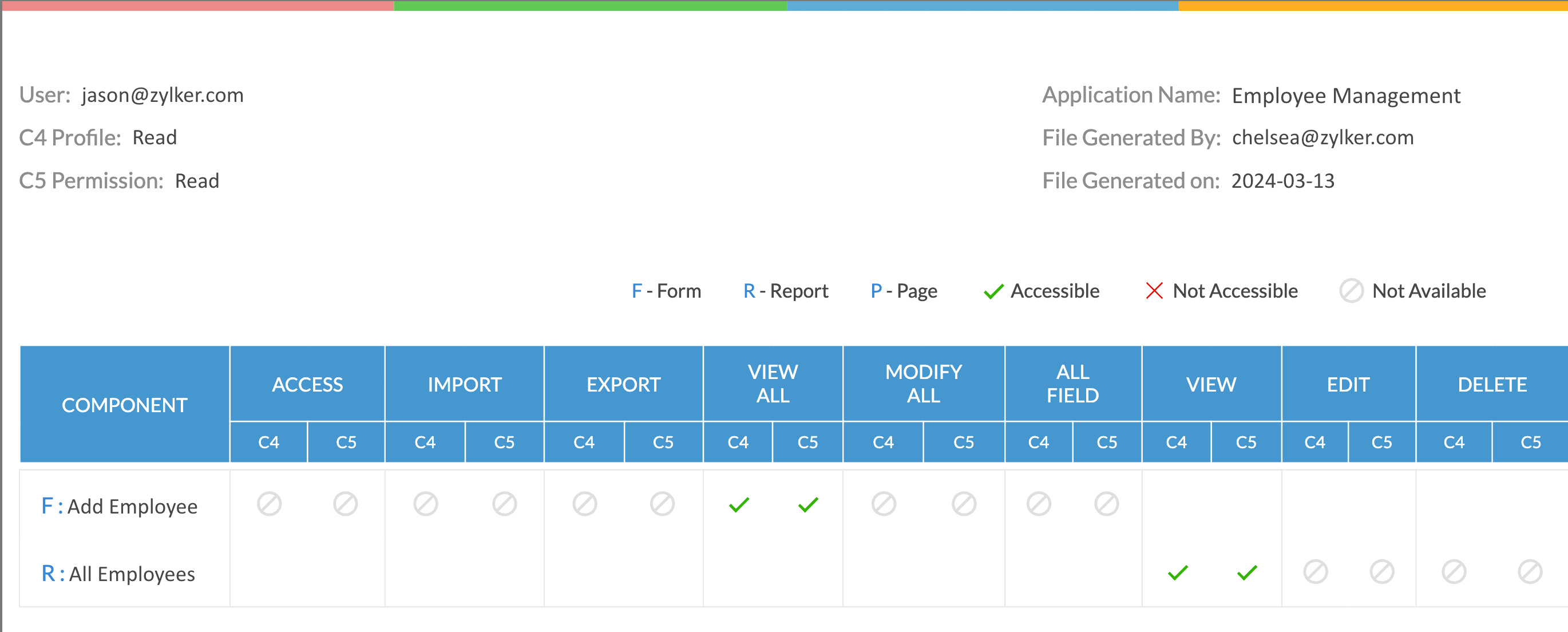Click the R : All Employees row label
Screen dimensions: 1568x632
tap(118, 574)
